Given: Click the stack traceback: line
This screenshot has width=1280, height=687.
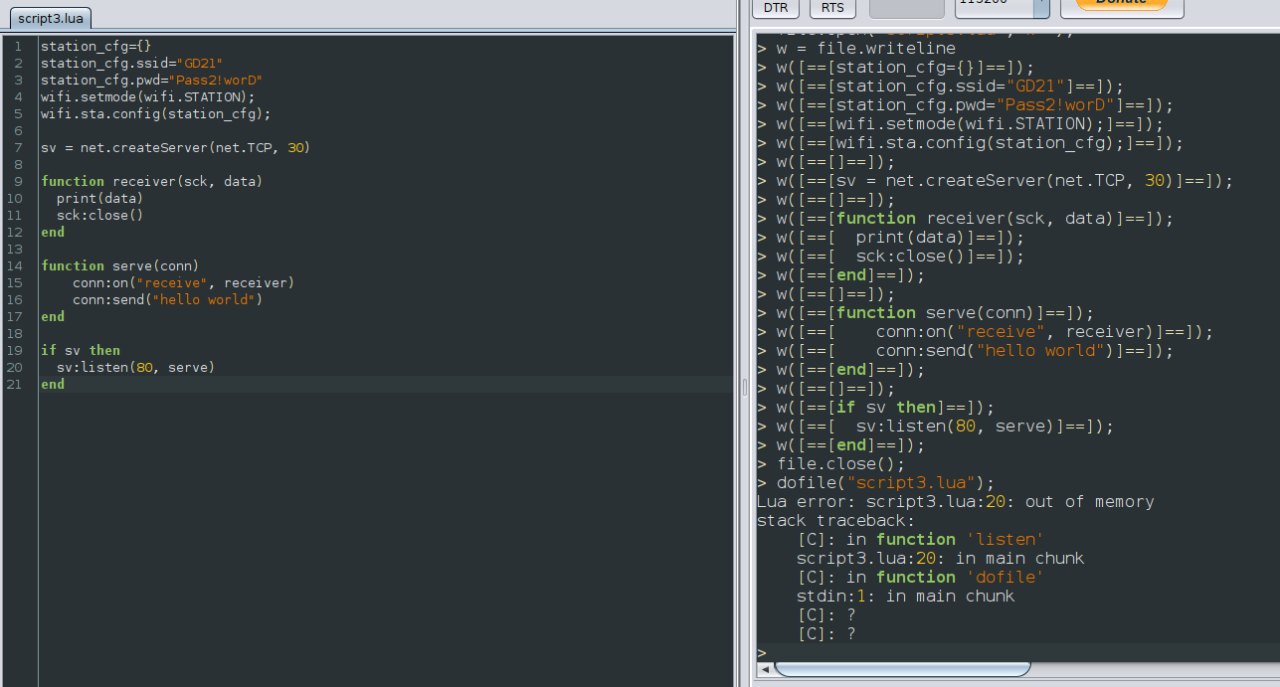Looking at the screenshot, I should coord(836,521).
